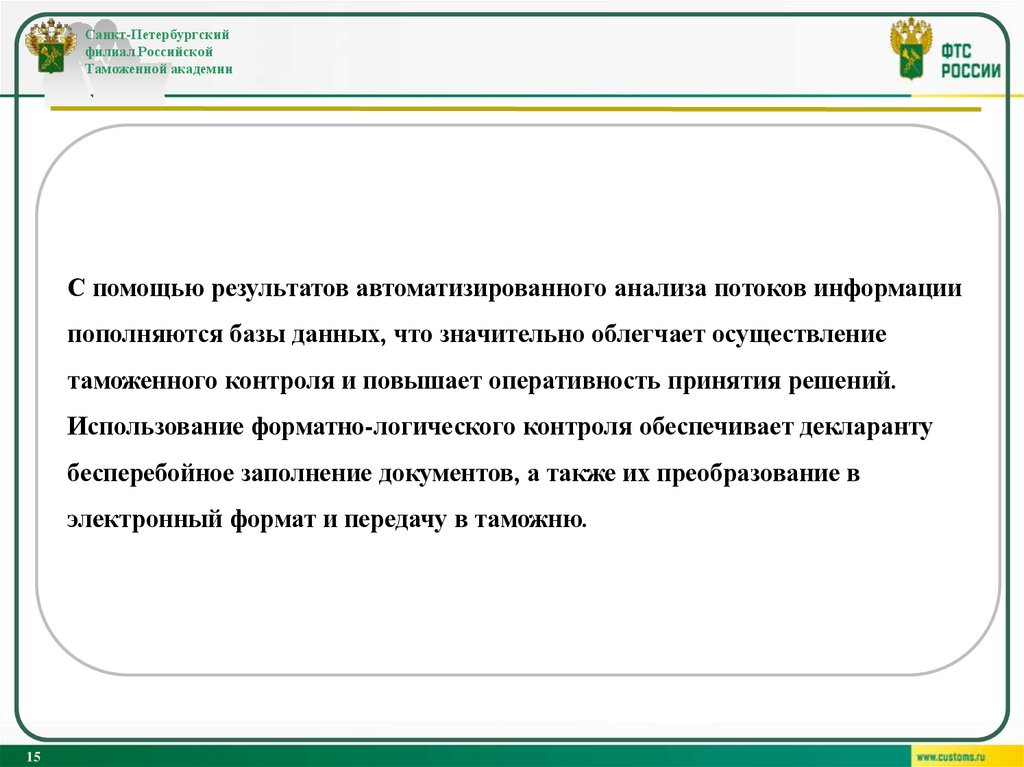Click the line starting 'С помощью результатов'
Screen dimensions: 1024x767
click(x=515, y=289)
